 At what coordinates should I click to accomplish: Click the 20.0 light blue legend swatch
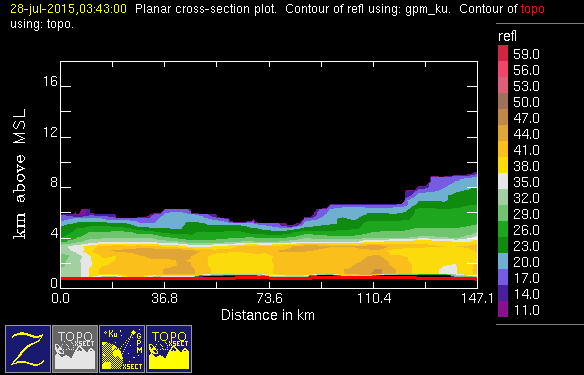tap(503, 261)
